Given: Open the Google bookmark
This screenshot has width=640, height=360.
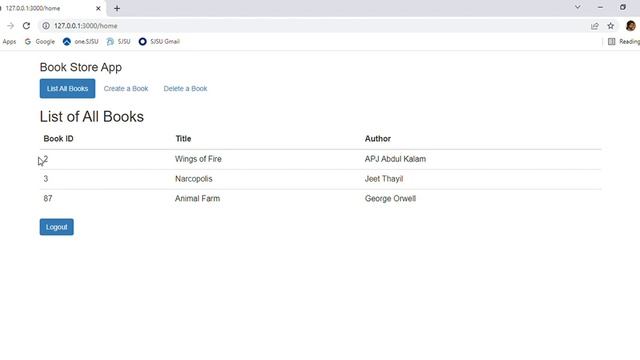Looking at the screenshot, I should 40,42.
